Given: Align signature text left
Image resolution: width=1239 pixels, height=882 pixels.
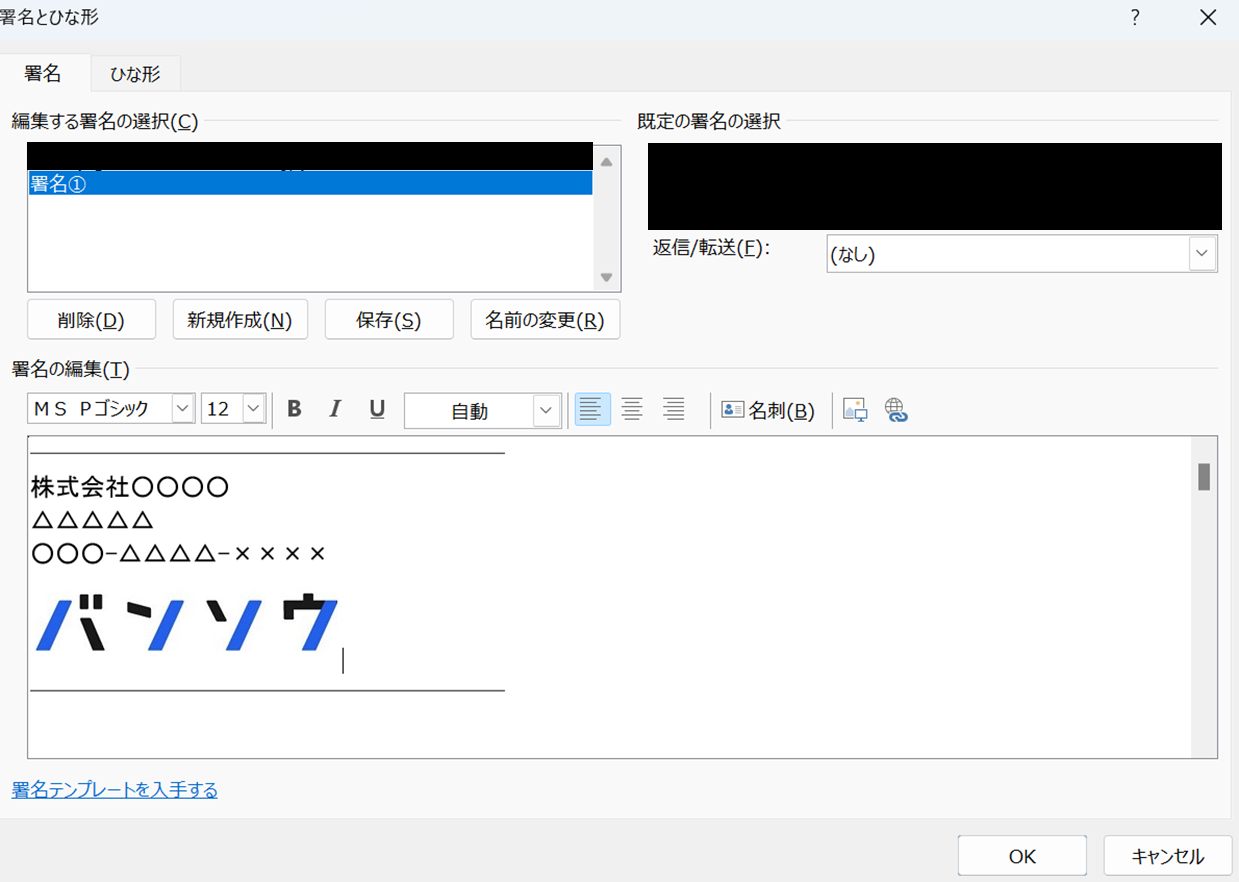Looking at the screenshot, I should coord(592,409).
